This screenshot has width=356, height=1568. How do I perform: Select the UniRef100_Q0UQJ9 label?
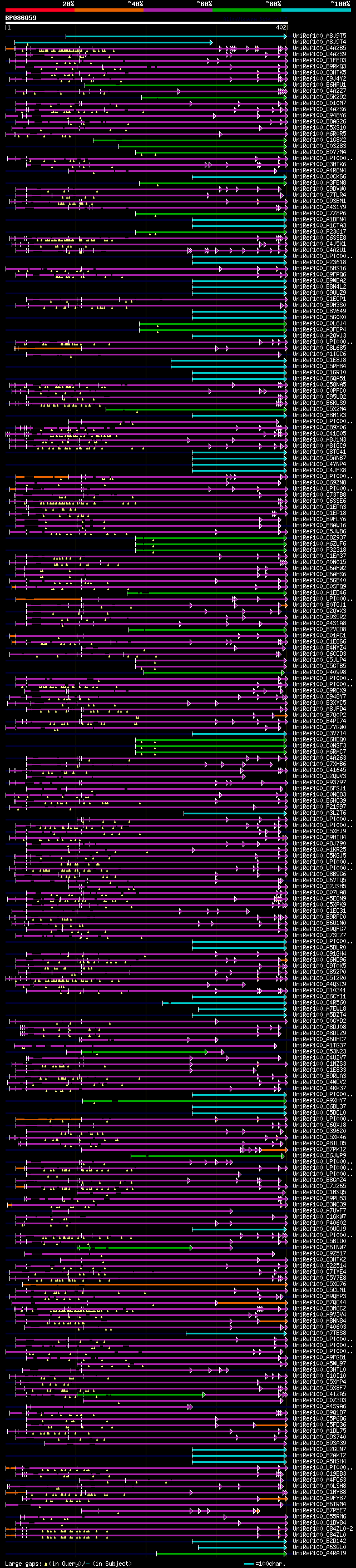[319, 1229]
